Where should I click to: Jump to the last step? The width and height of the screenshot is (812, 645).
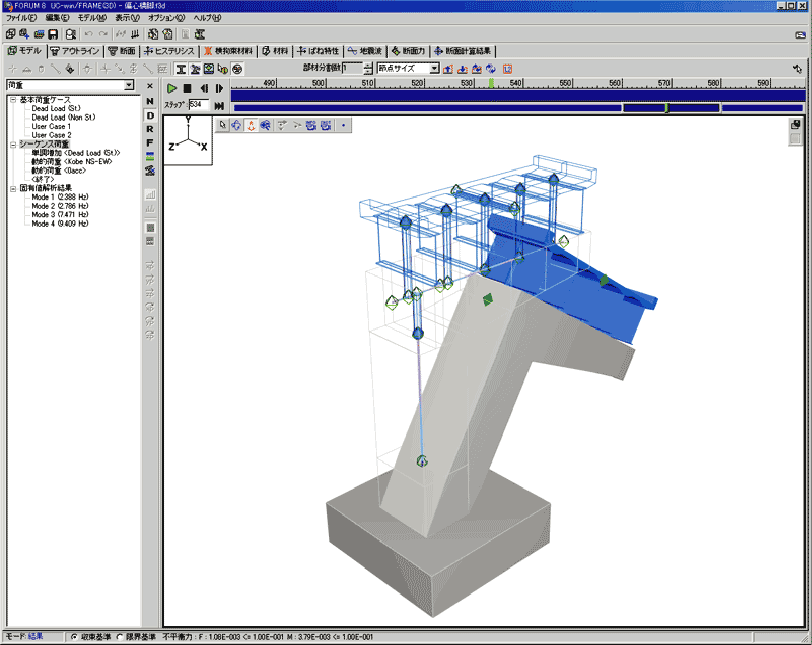[219, 104]
